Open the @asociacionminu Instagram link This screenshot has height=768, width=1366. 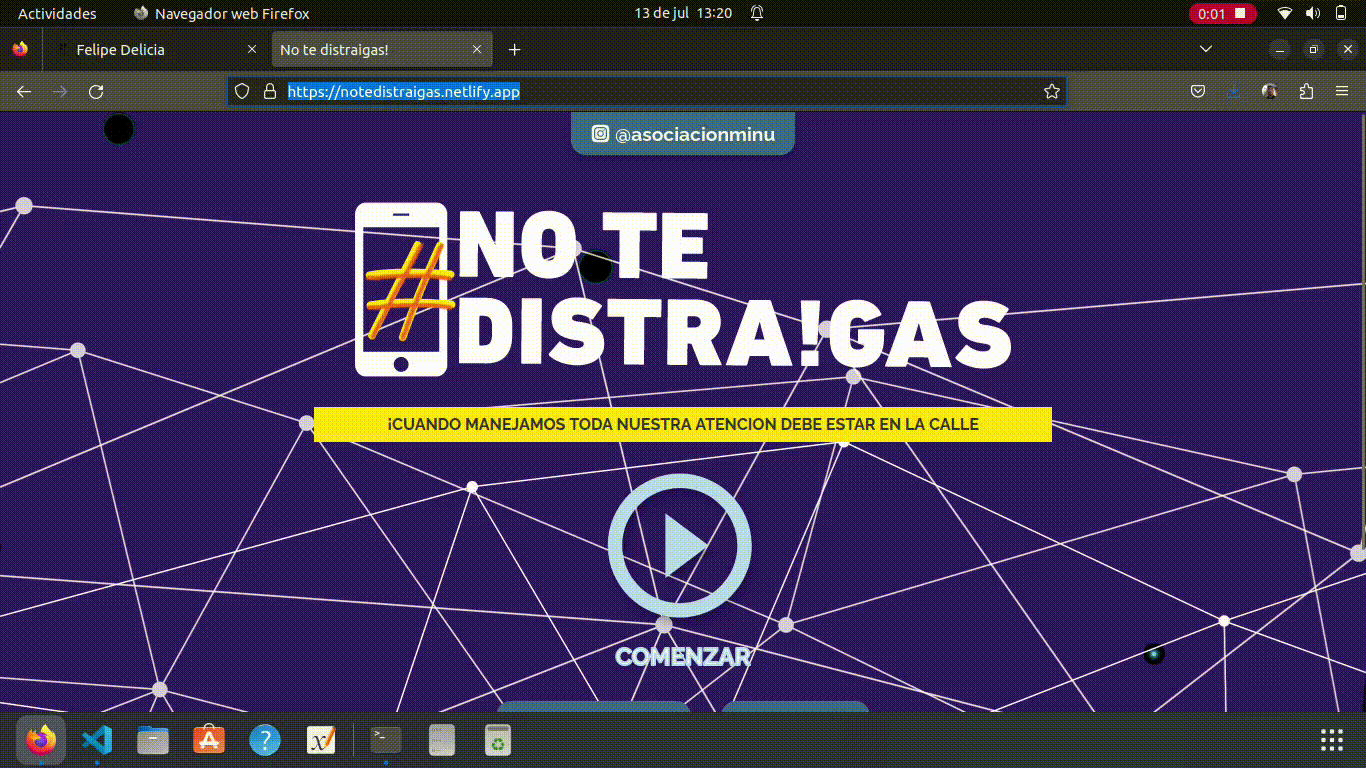pos(682,134)
